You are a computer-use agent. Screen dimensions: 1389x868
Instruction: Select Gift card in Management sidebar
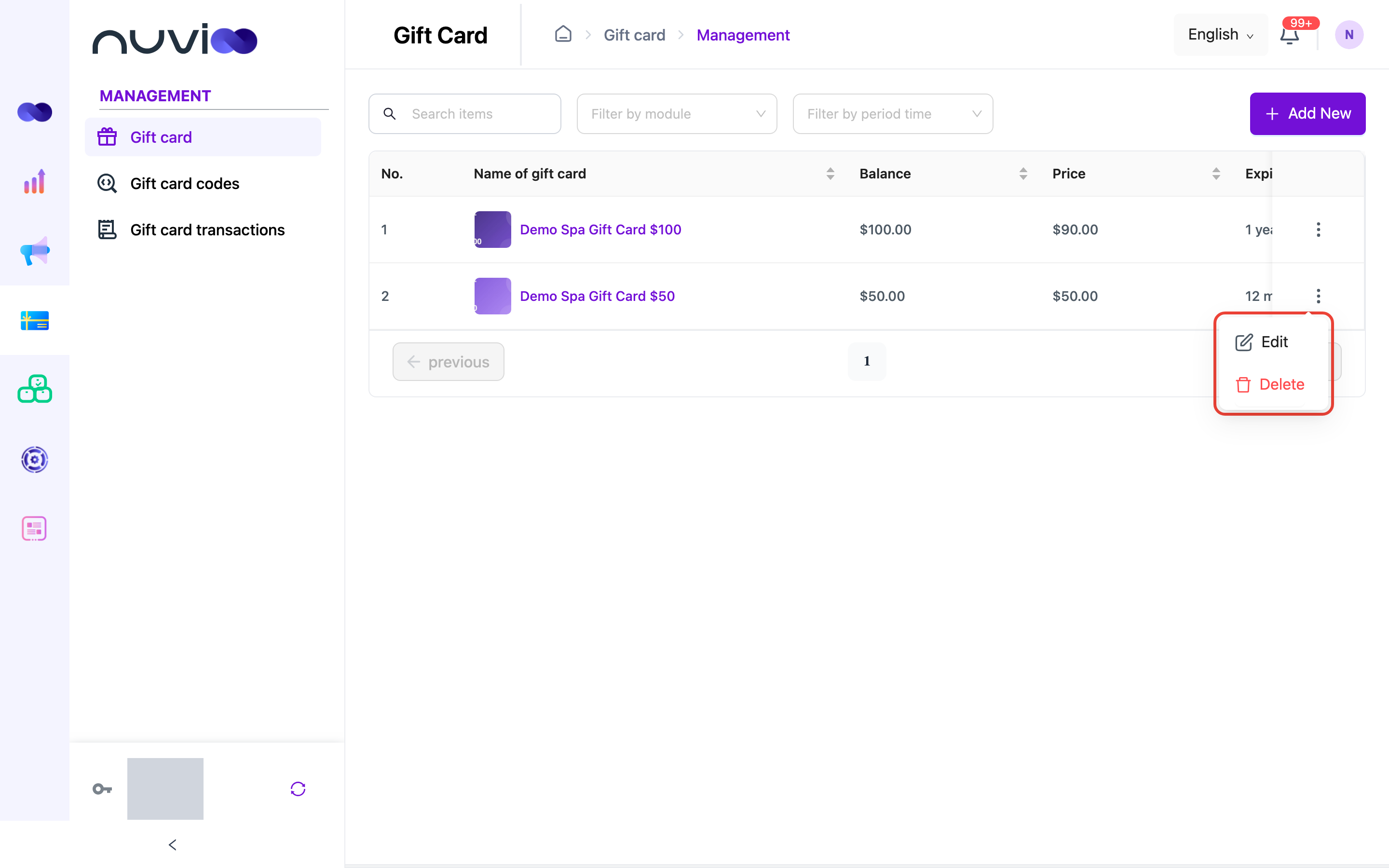pos(203,137)
